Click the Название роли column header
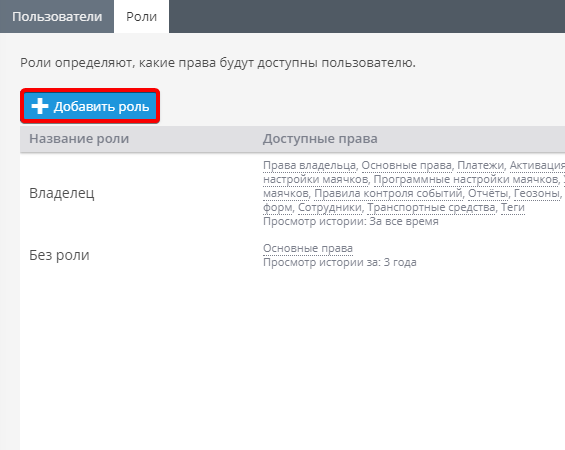Viewport: 565px width, 450px height. [79, 139]
